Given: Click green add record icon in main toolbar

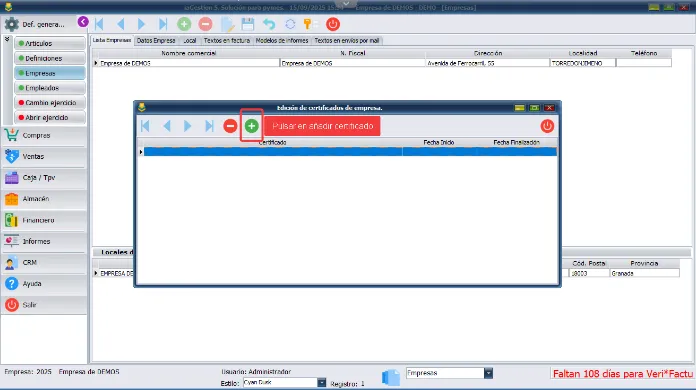Looking at the screenshot, I should (184, 24).
